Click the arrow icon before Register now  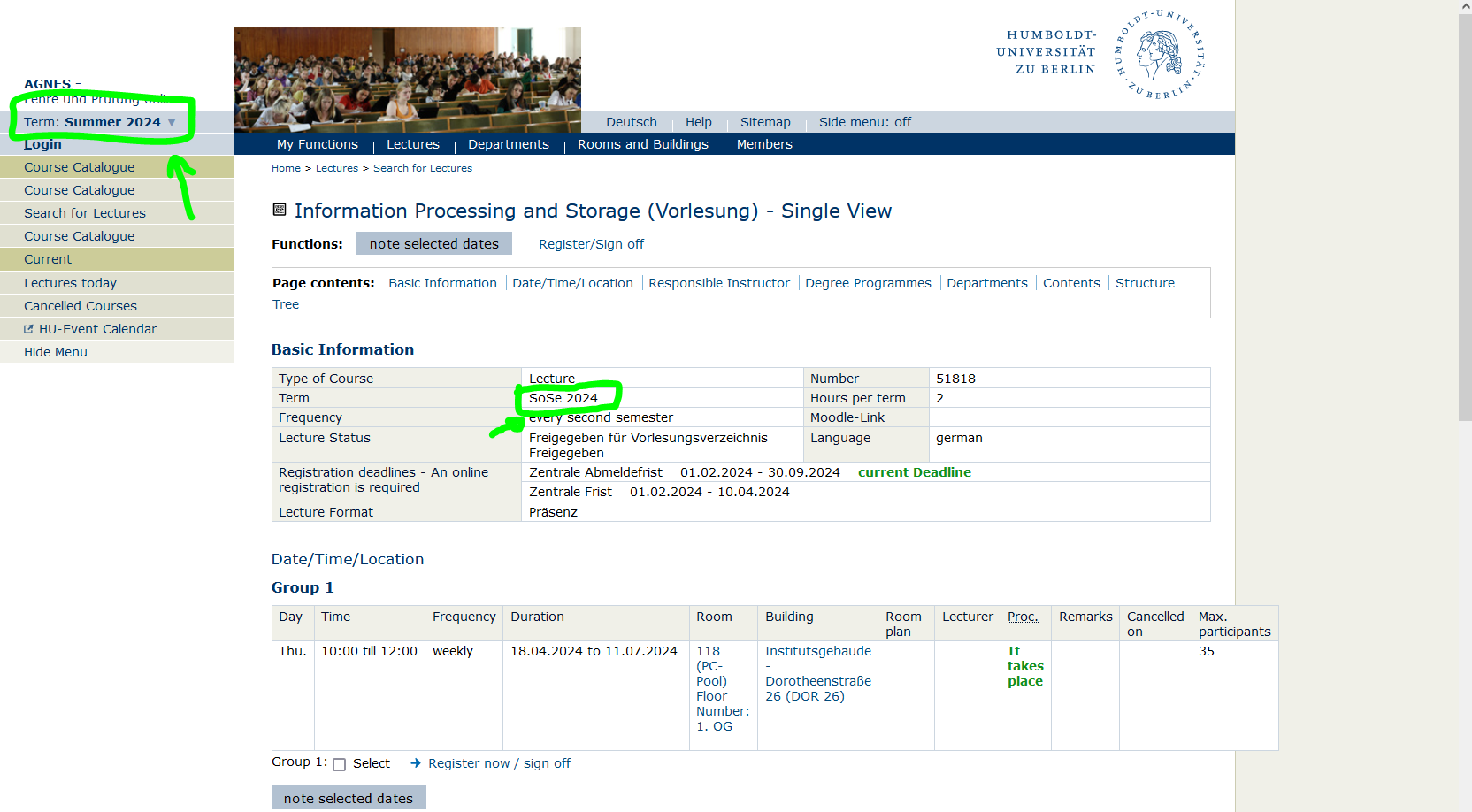(416, 763)
